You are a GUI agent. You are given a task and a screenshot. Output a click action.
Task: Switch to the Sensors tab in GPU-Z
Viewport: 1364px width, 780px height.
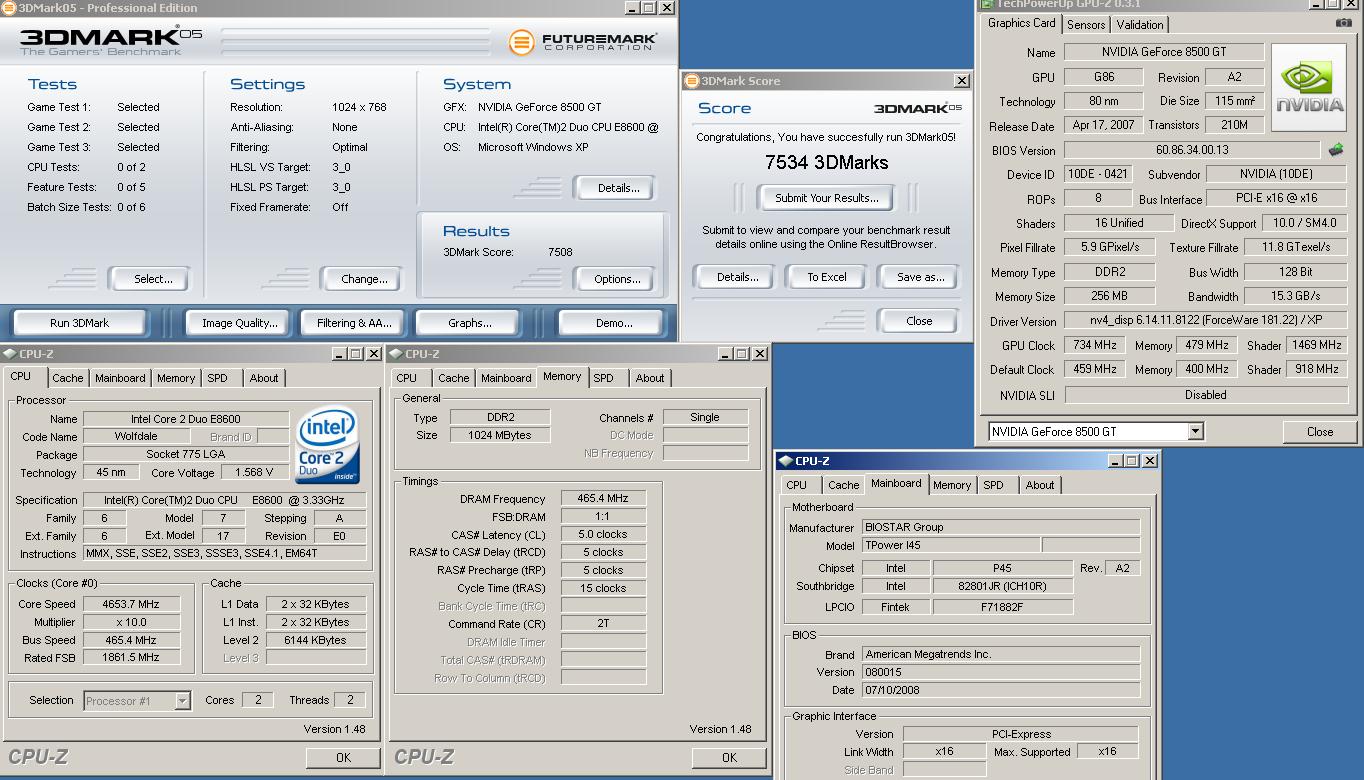pos(1086,25)
